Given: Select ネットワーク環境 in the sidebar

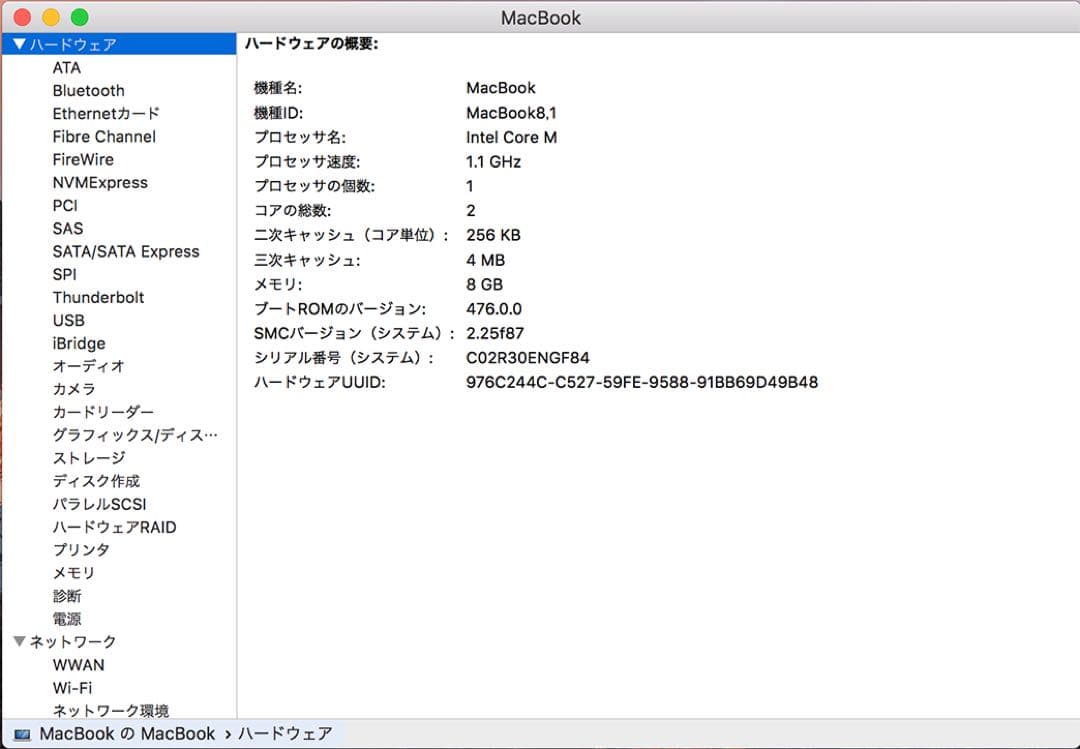Looking at the screenshot, I should [x=110, y=710].
